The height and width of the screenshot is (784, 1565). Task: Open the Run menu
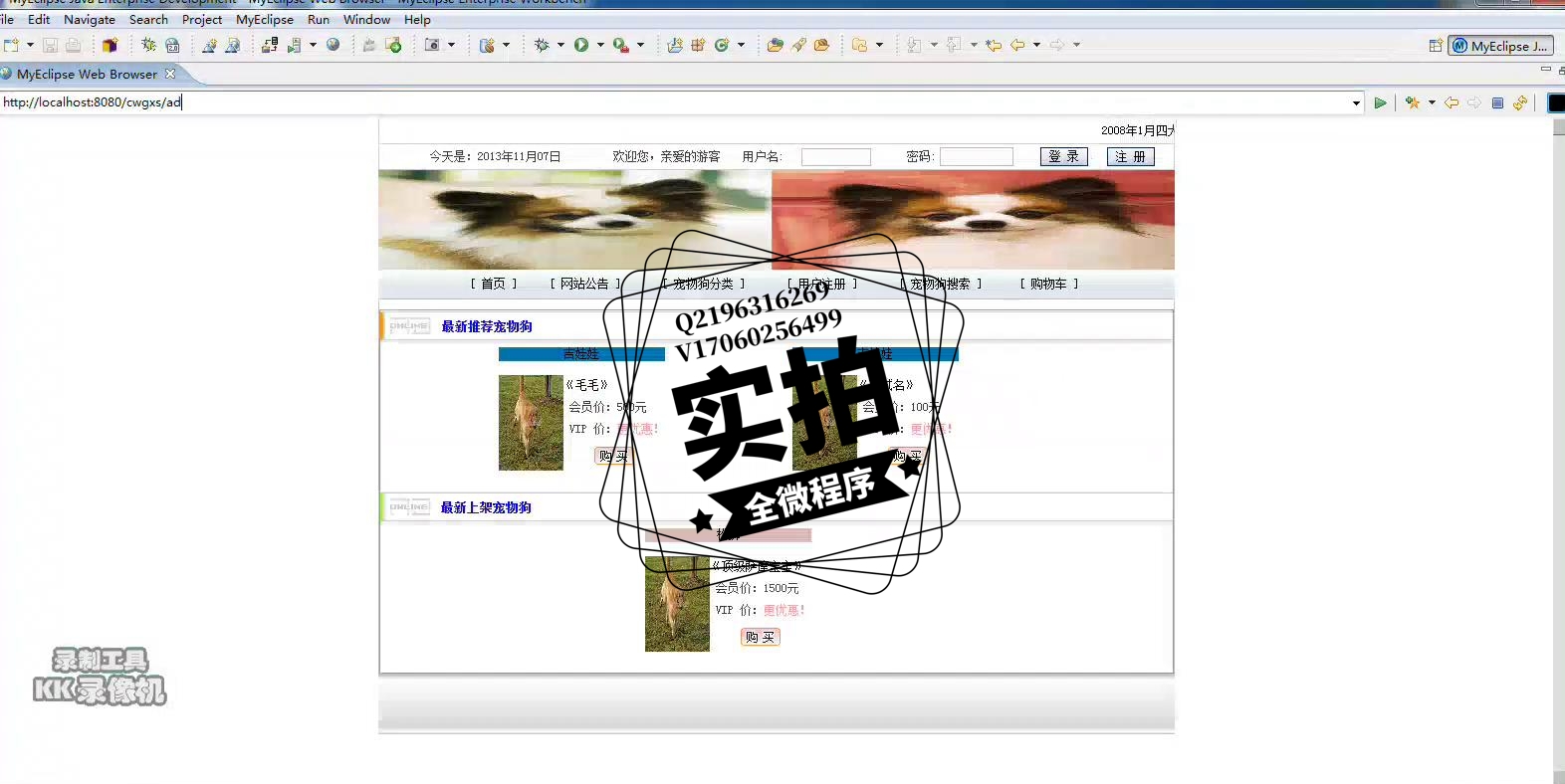coord(319,19)
